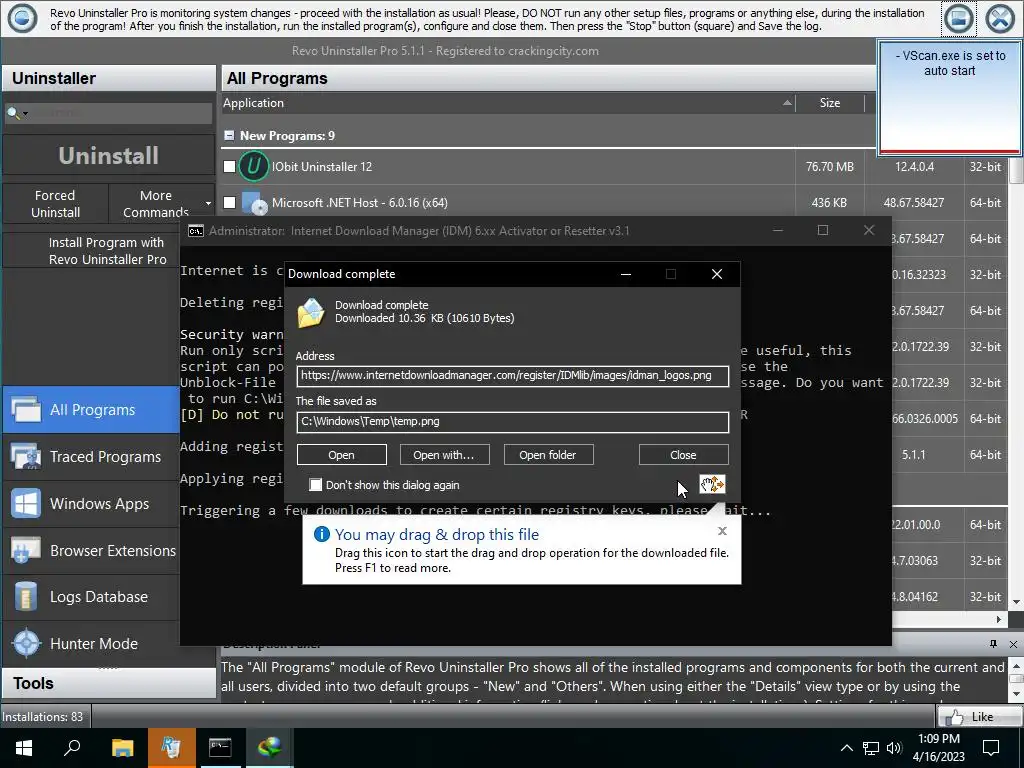Click Close in Download complete dialog

coord(683,455)
